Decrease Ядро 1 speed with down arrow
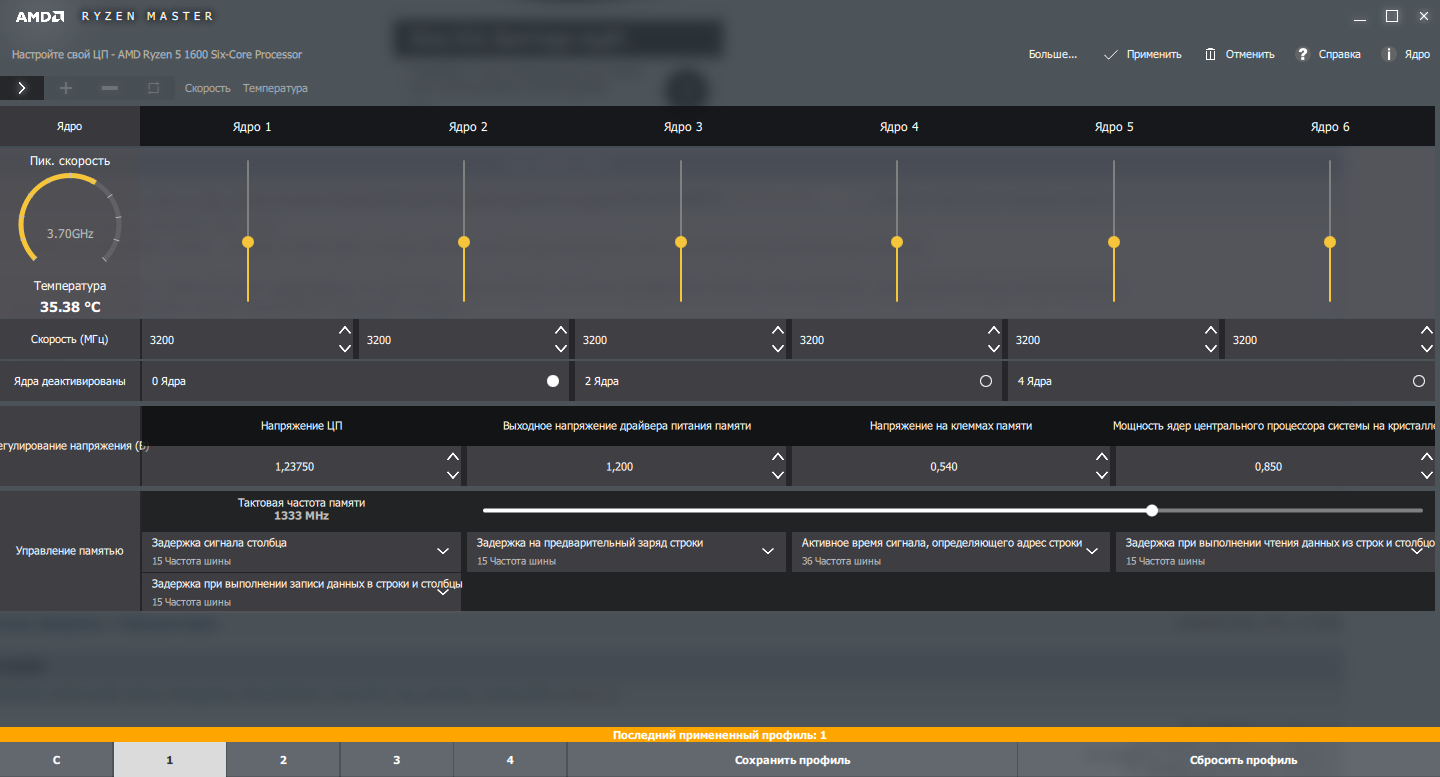Image resolution: width=1440 pixels, height=777 pixels. click(345, 348)
